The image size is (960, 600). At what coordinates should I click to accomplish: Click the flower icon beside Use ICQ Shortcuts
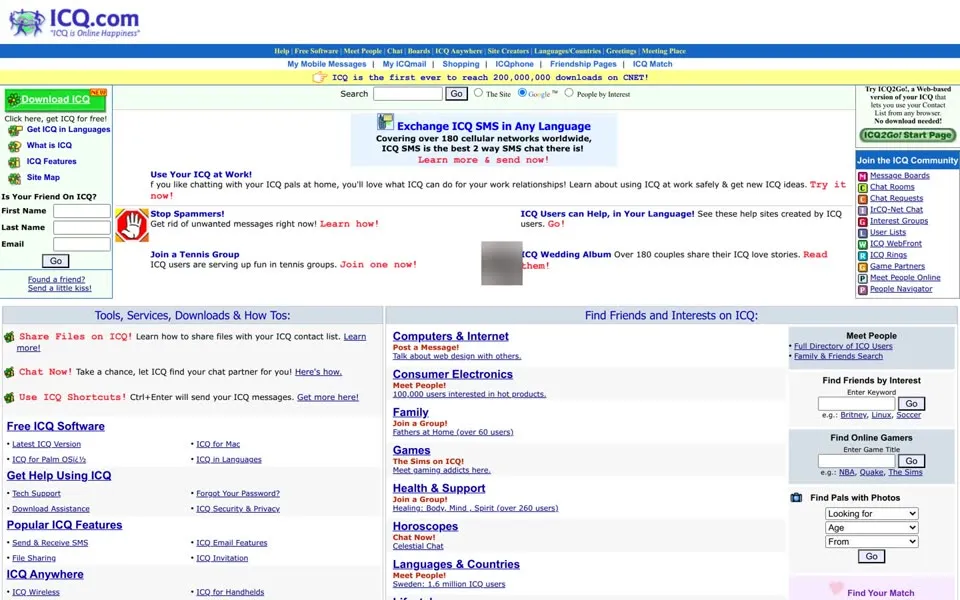click(x=9, y=397)
